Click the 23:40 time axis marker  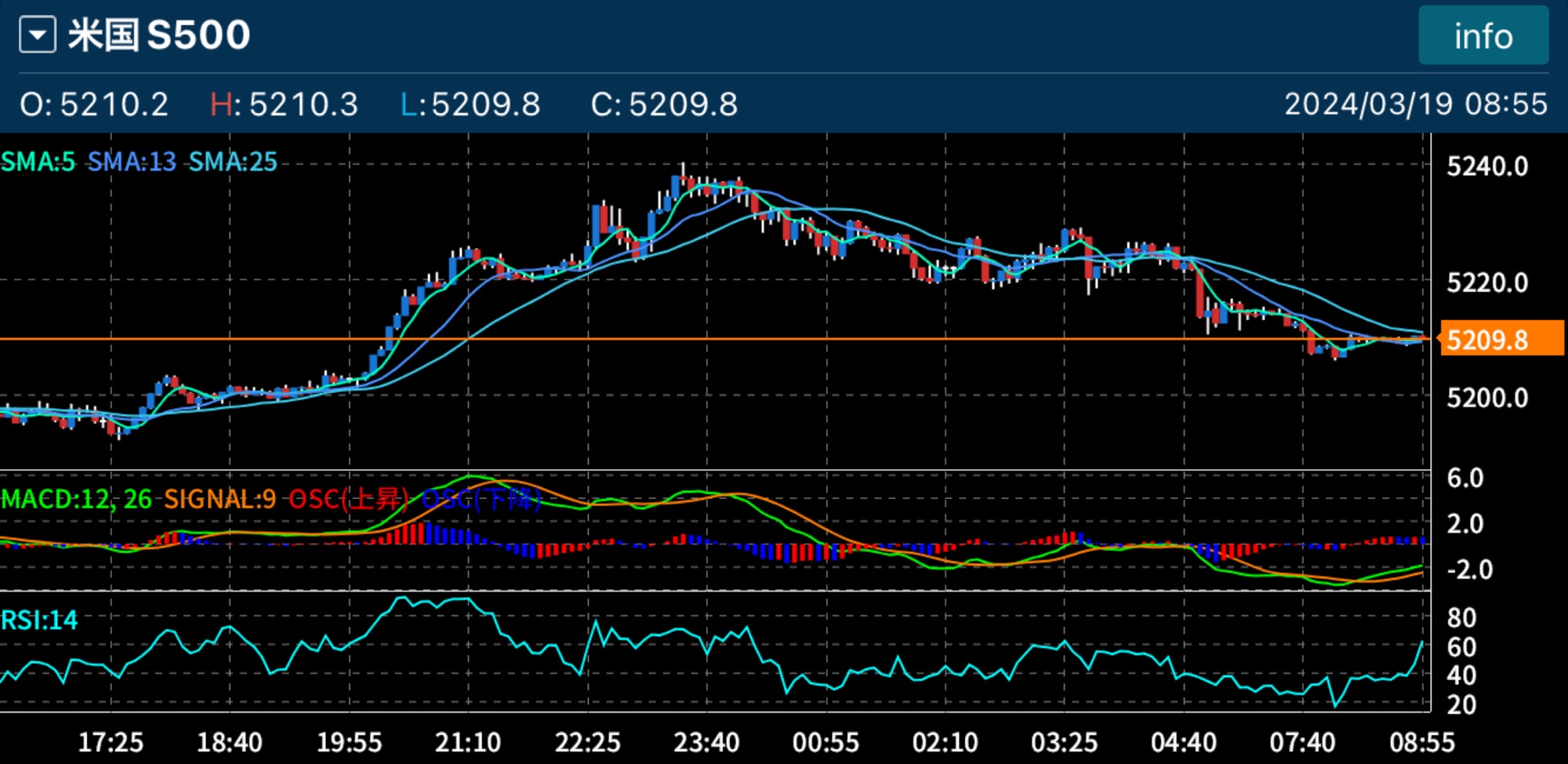point(706,742)
